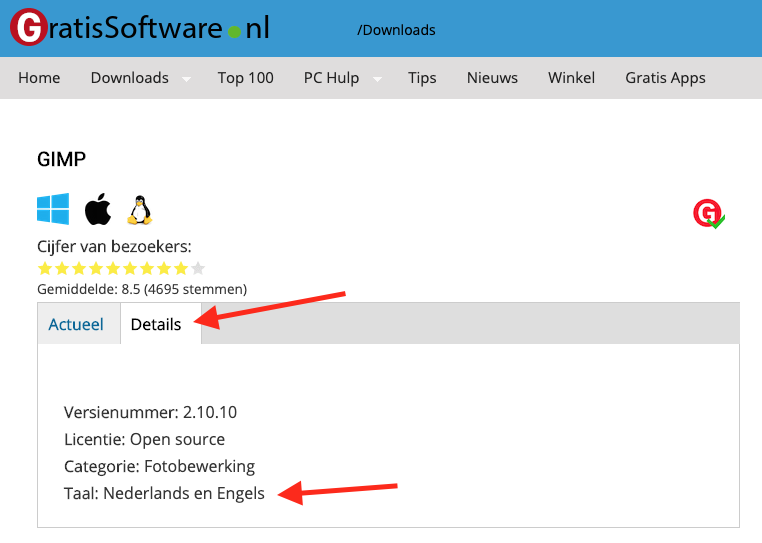Click the /Downloads breadcrumb link

[x=396, y=30]
